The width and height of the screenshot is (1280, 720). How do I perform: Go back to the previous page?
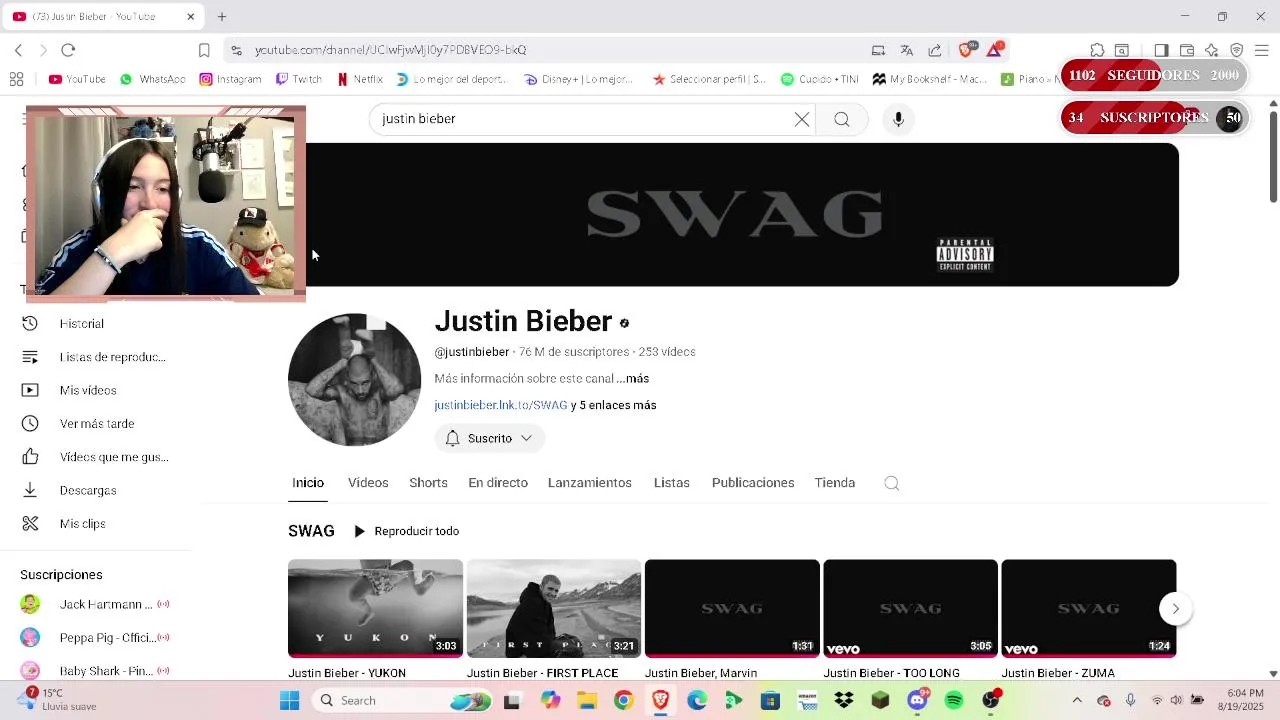pos(18,50)
